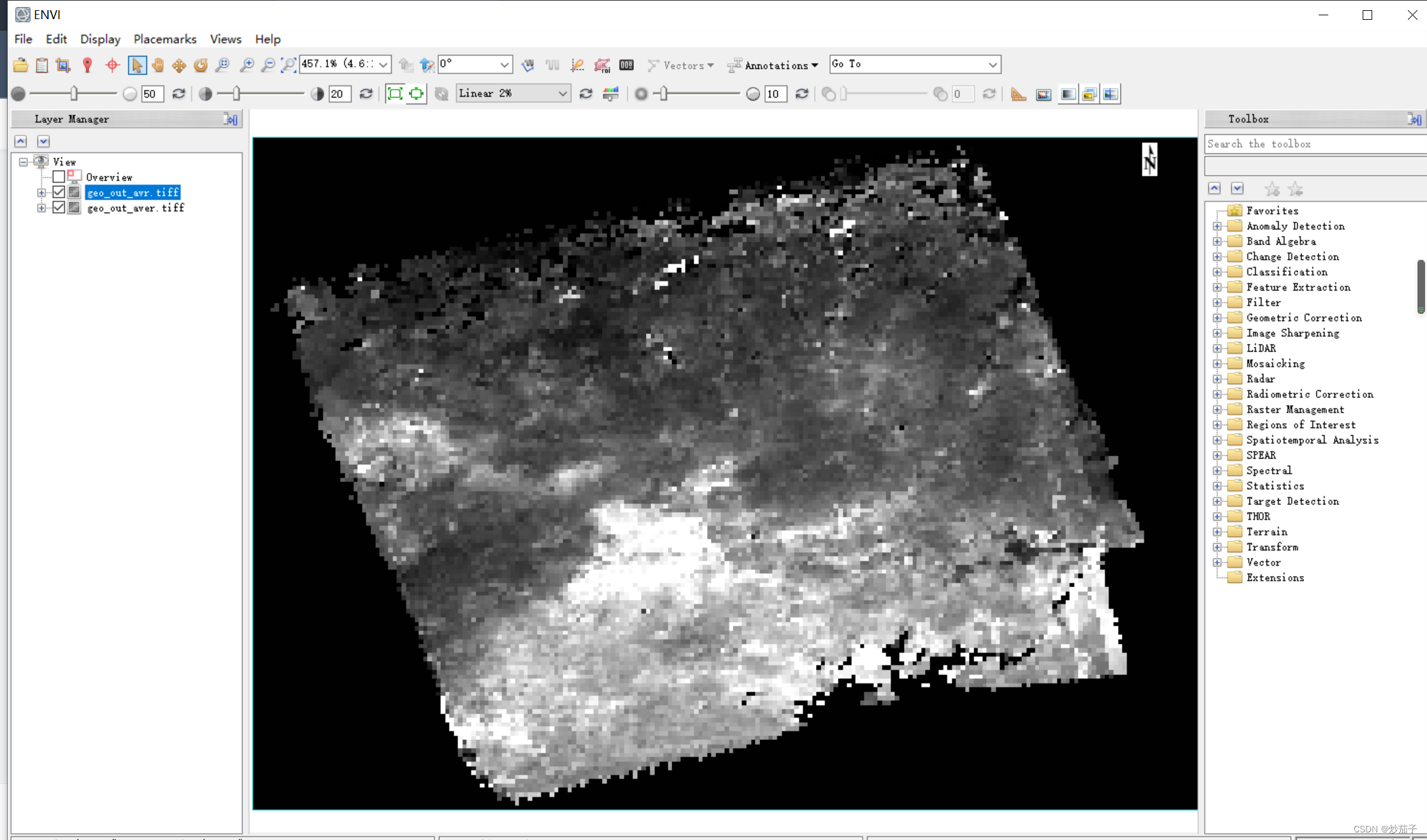
Task: Open the Go To dropdown
Action: click(x=993, y=64)
